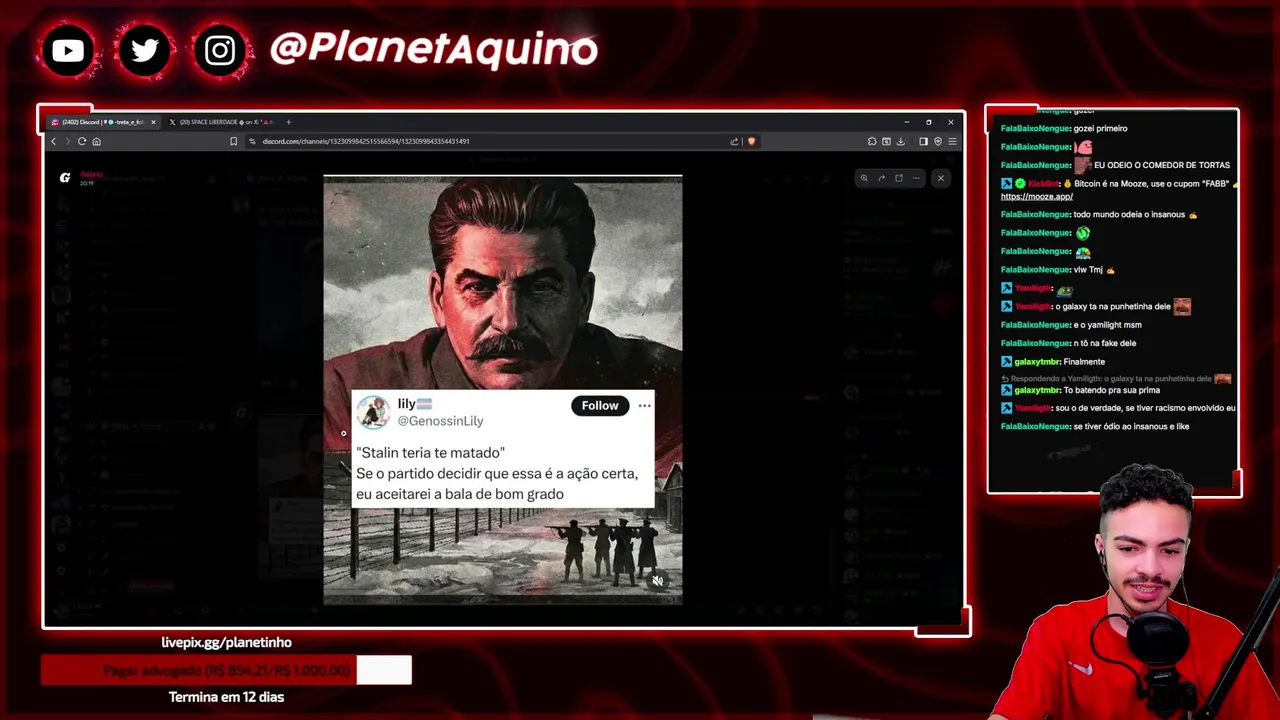Open the browser home page

click(96, 141)
